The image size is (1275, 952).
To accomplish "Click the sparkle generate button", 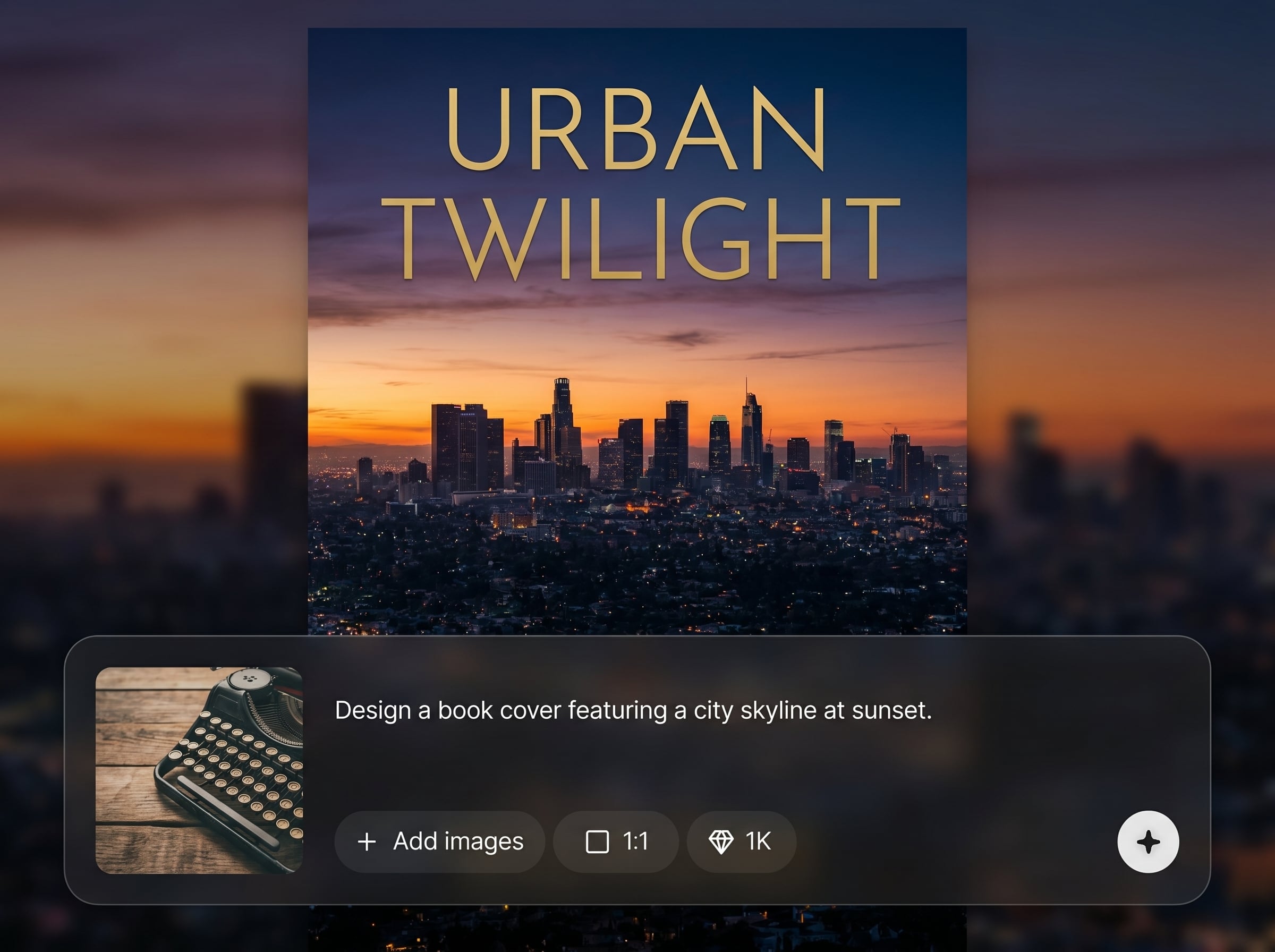I will (x=1147, y=841).
